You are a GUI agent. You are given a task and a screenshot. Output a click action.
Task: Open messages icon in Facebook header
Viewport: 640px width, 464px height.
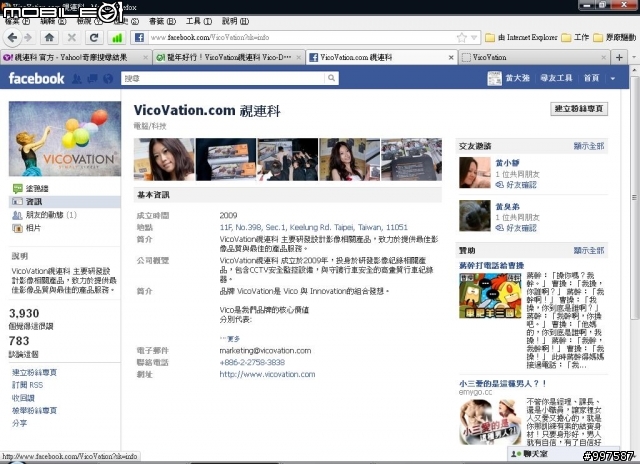coord(92,78)
